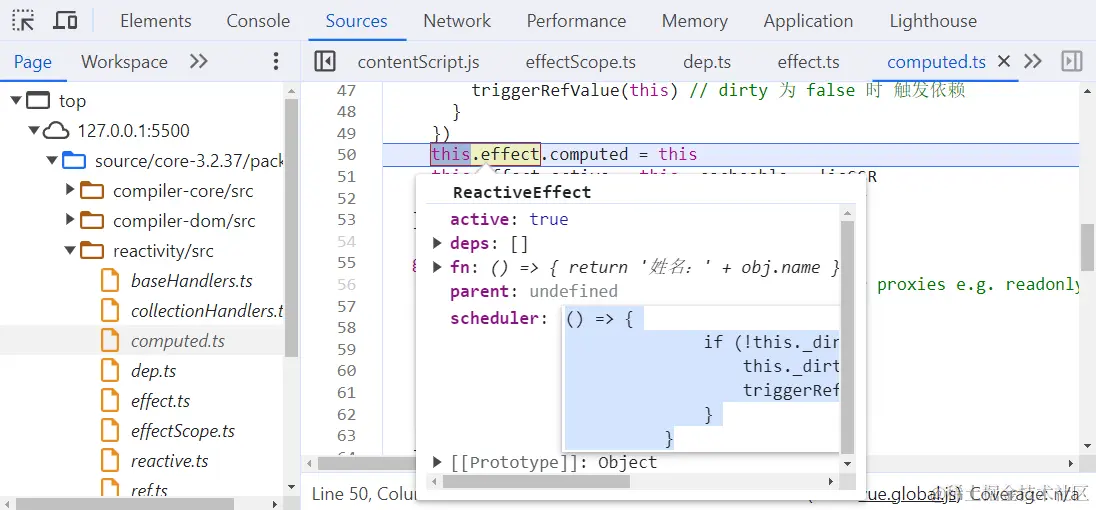
Task: Open collectionHandlers.ts in file tree
Action: pos(207,311)
